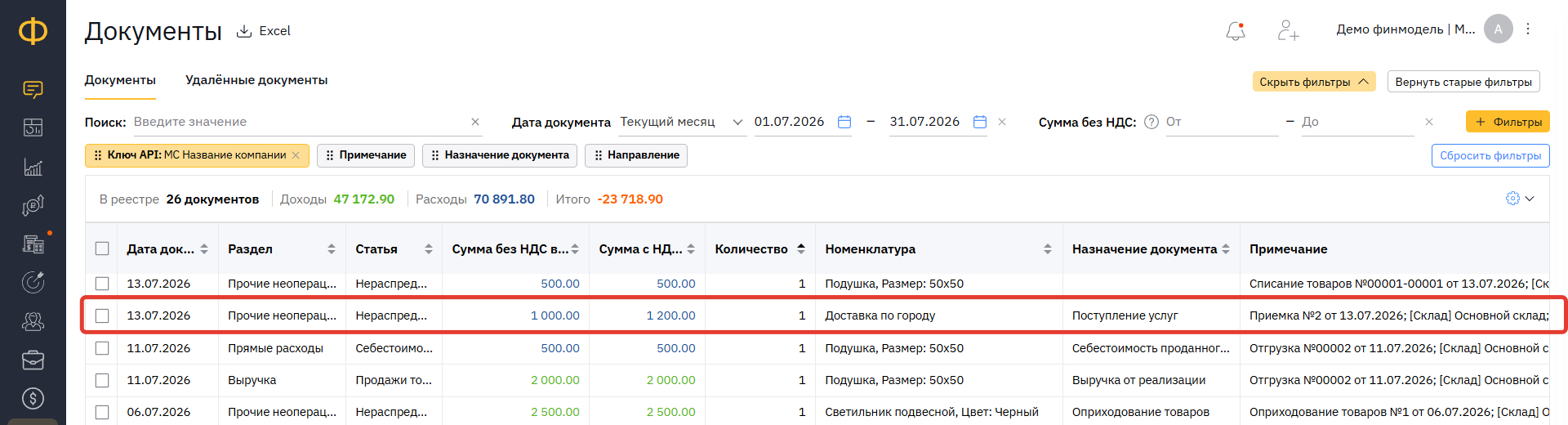Open the briefcase sidebar icon
This screenshot has height=425, width=1568.
click(33, 360)
